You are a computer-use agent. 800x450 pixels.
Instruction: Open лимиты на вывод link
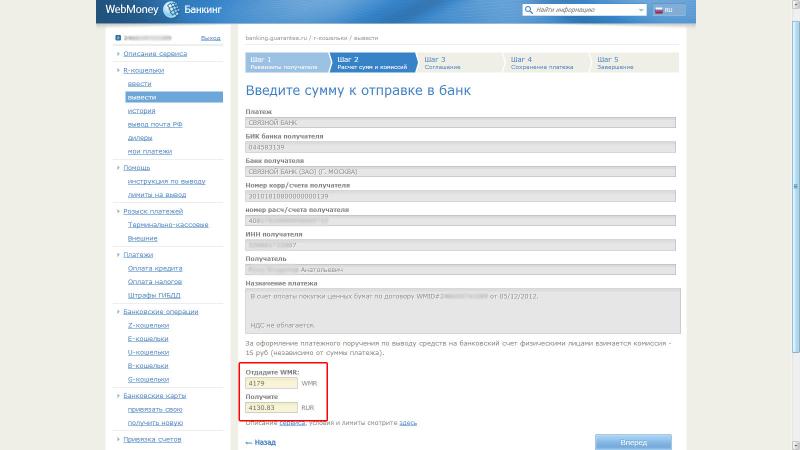point(157,195)
